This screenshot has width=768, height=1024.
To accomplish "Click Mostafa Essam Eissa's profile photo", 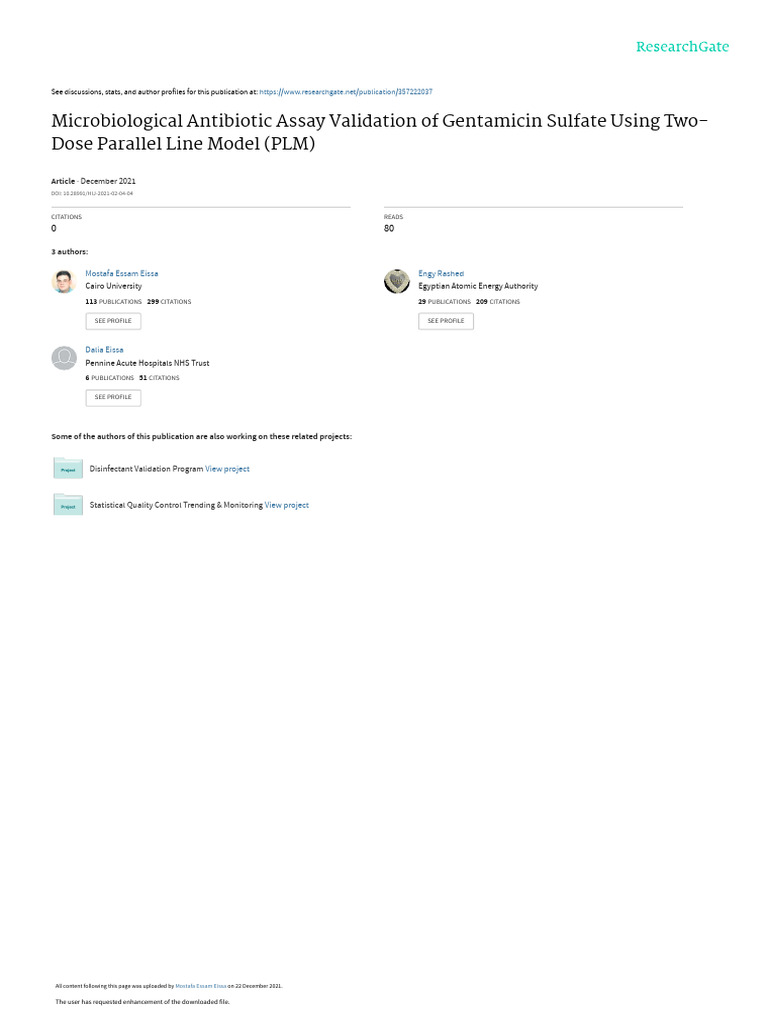I will [x=64, y=281].
